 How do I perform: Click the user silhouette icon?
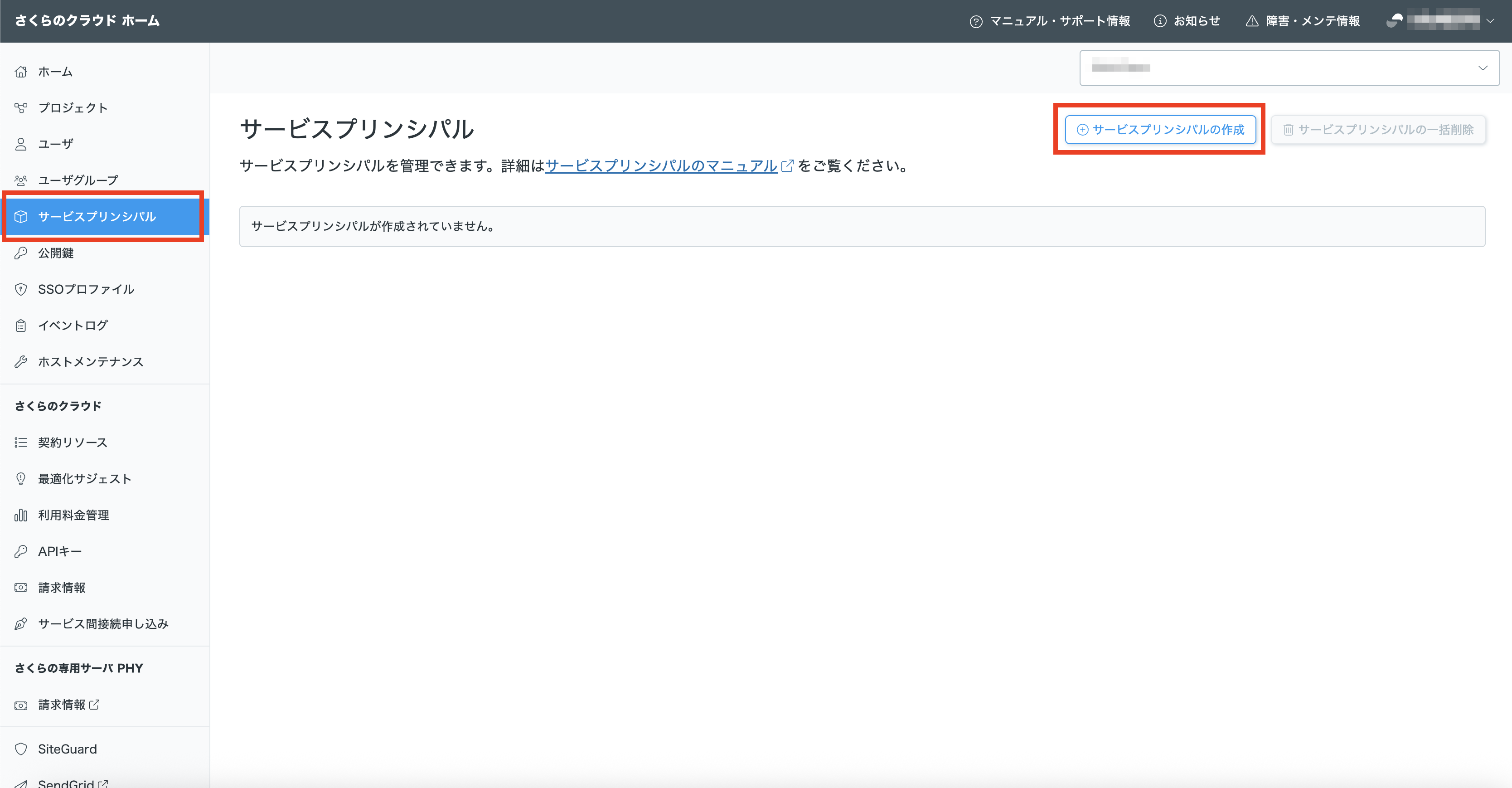[21, 145]
